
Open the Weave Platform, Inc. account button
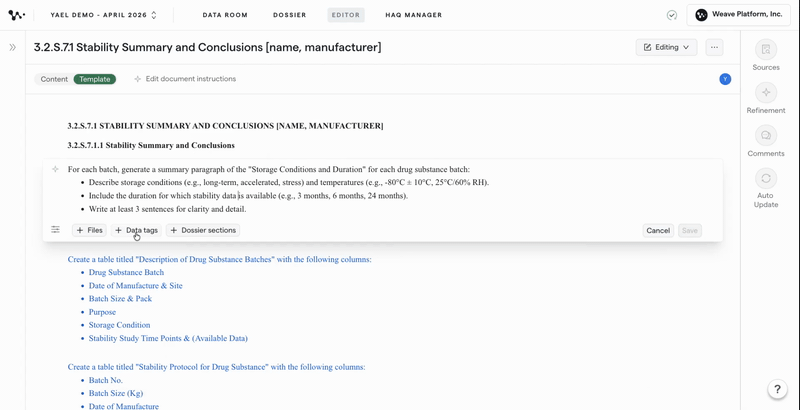(739, 15)
